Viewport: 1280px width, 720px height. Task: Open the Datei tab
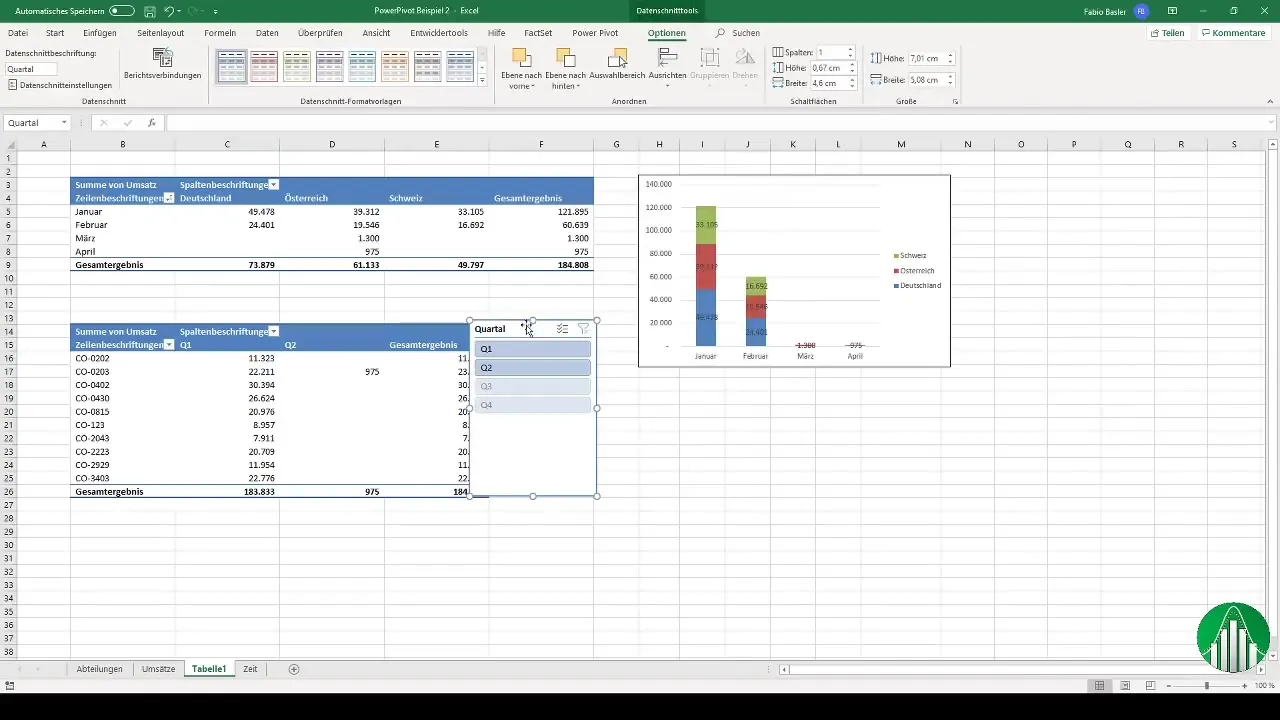coord(18,33)
